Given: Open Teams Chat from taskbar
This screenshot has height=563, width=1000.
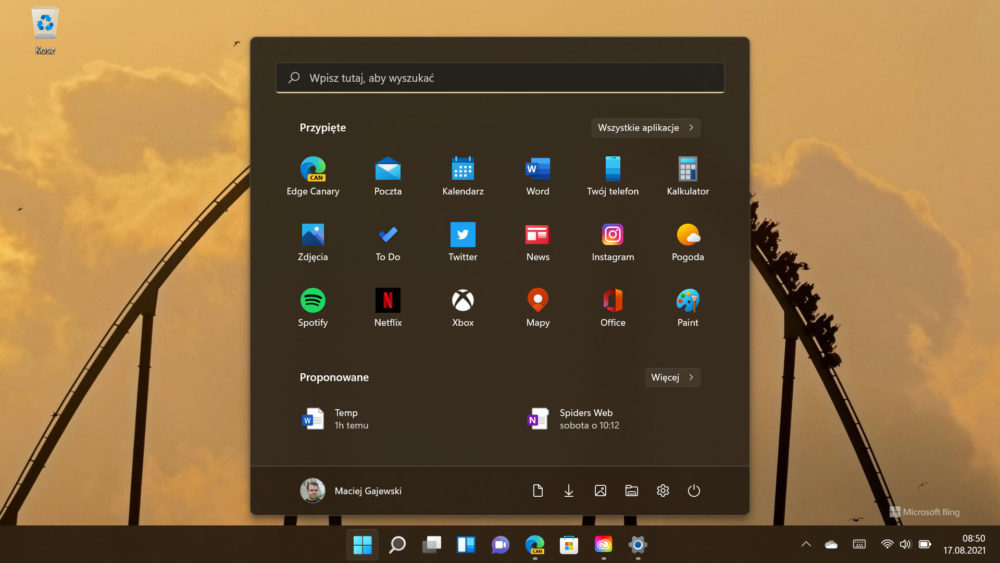Looking at the screenshot, I should point(501,545).
